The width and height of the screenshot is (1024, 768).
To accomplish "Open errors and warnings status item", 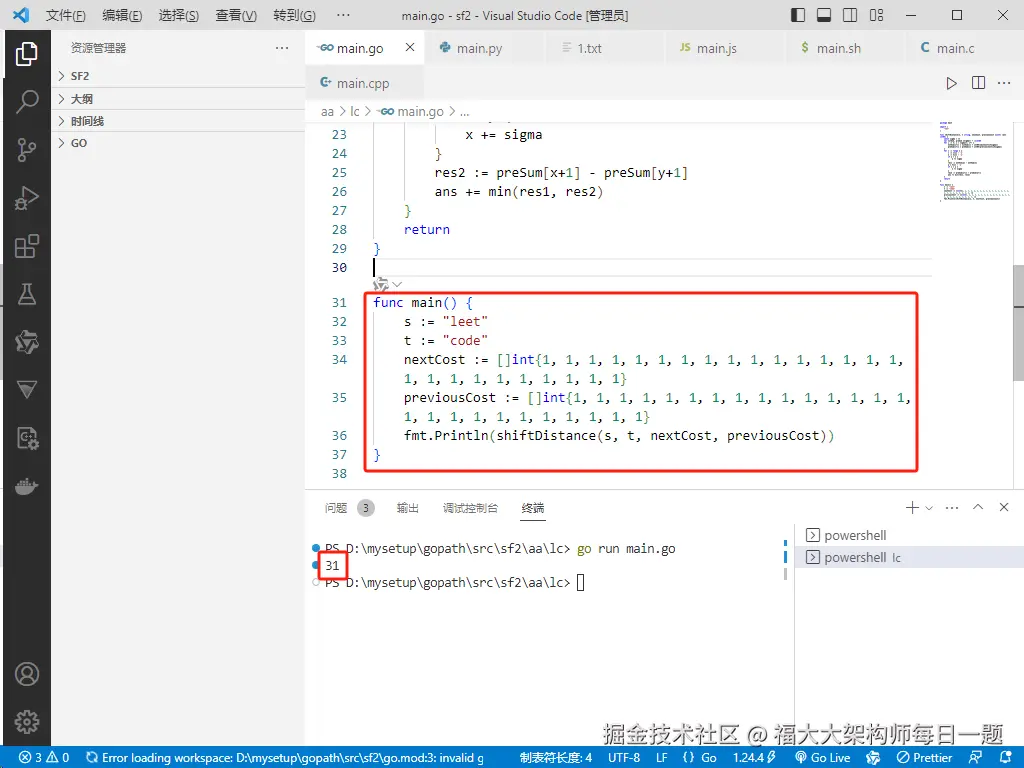I will pos(44,758).
